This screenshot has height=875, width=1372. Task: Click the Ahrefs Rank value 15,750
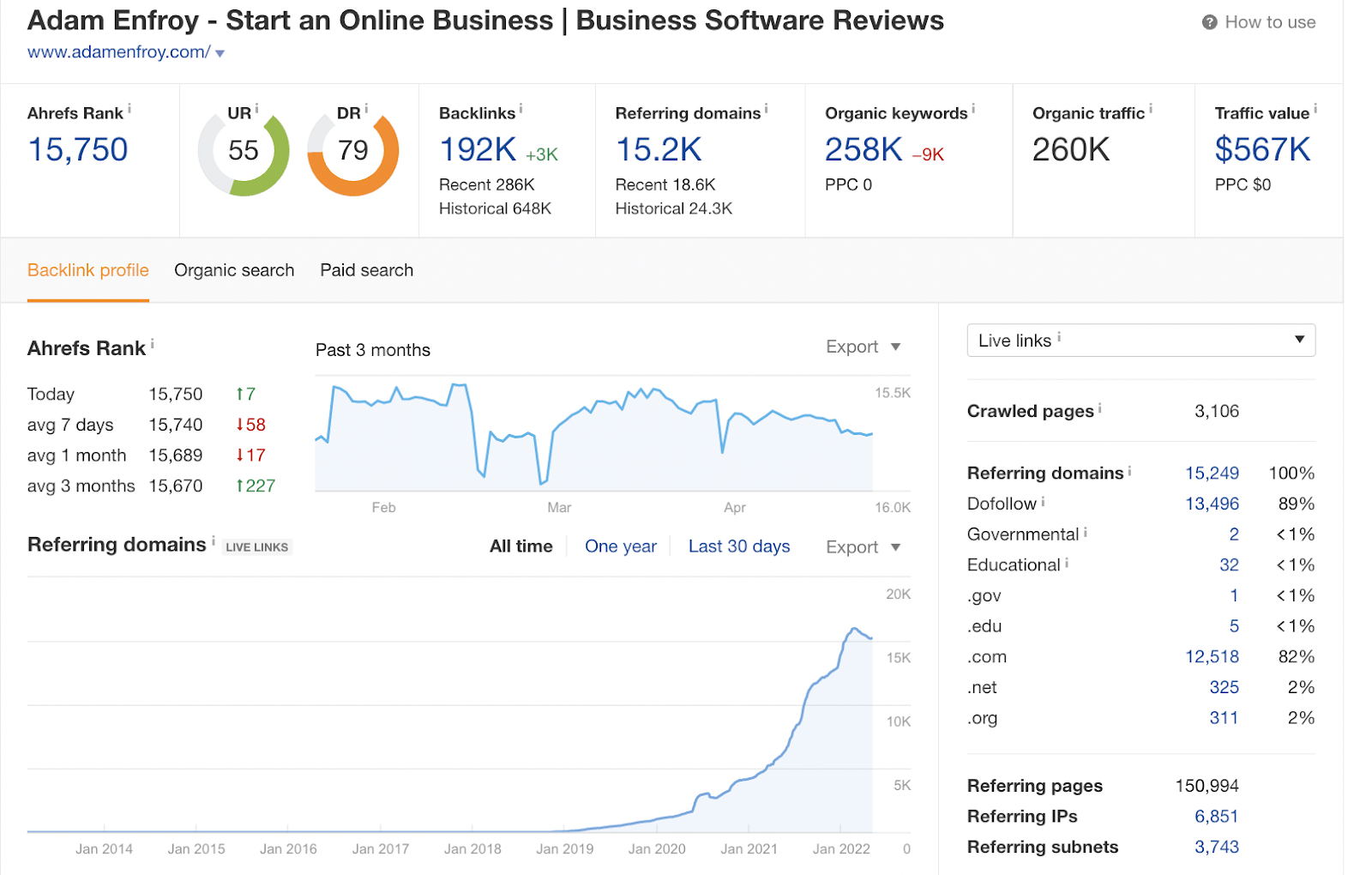78,150
